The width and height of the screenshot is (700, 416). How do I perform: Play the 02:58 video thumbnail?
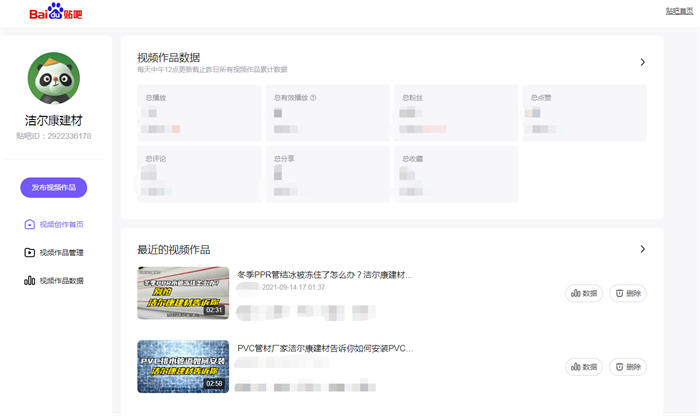[x=183, y=366]
